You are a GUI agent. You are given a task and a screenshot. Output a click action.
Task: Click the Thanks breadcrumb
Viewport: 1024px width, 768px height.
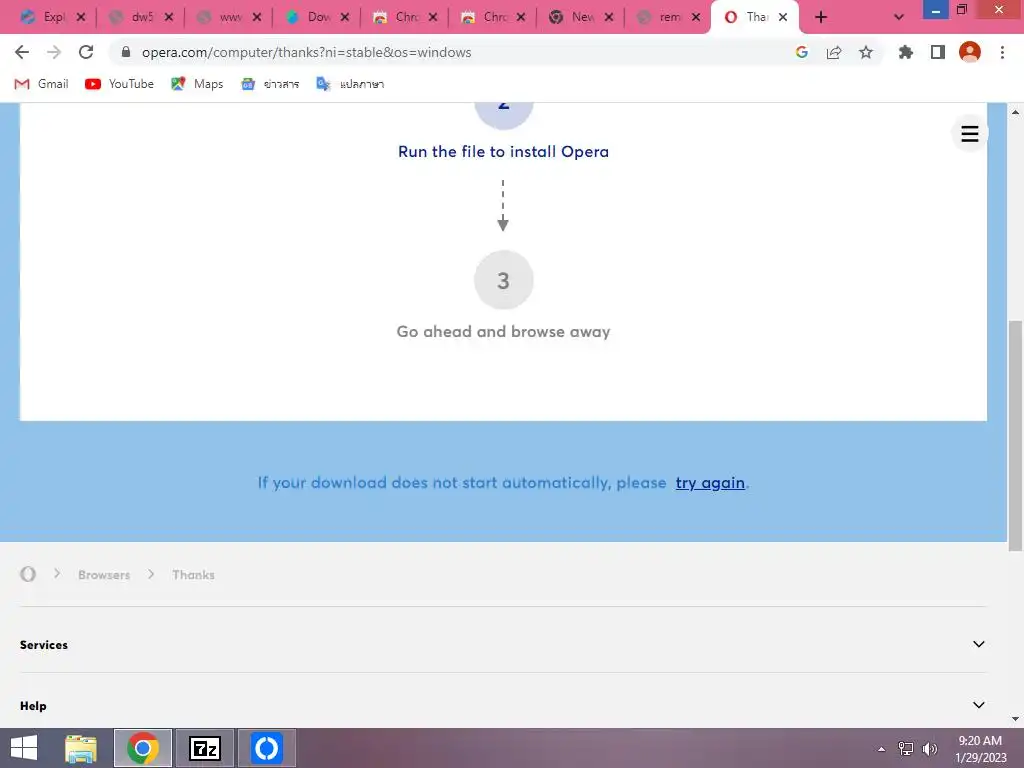click(x=193, y=575)
